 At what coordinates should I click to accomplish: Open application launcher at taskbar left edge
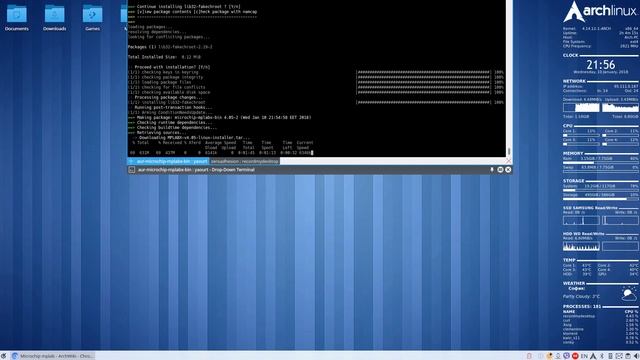tap(3, 356)
